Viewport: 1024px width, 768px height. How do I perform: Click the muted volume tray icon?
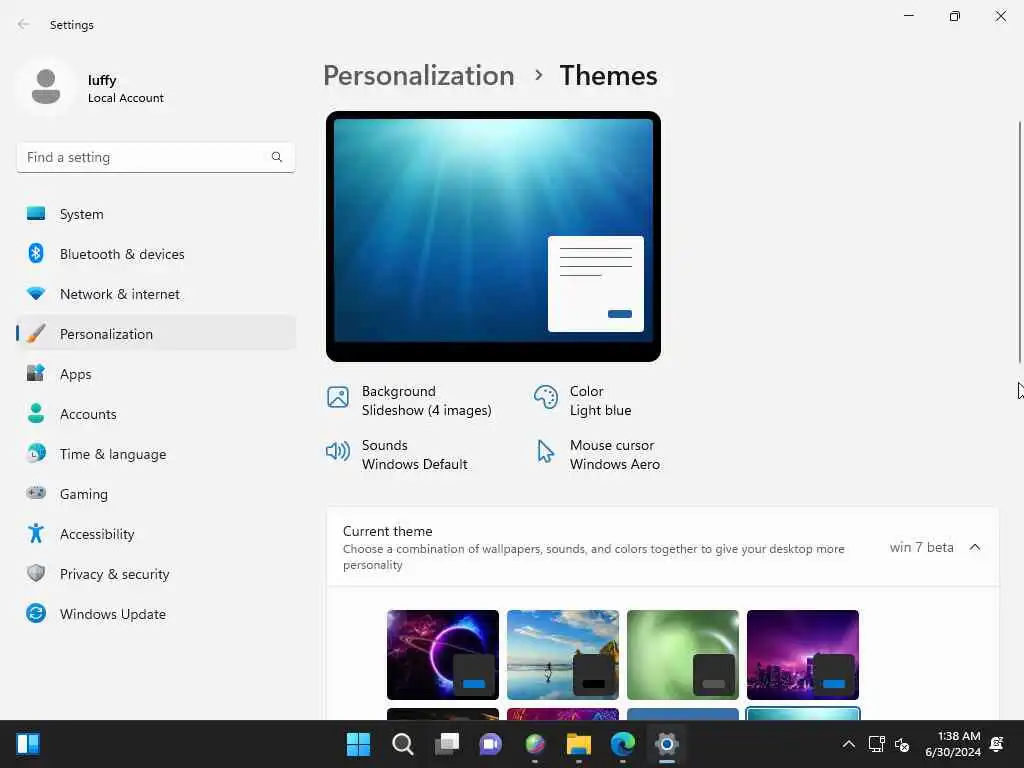pos(903,744)
